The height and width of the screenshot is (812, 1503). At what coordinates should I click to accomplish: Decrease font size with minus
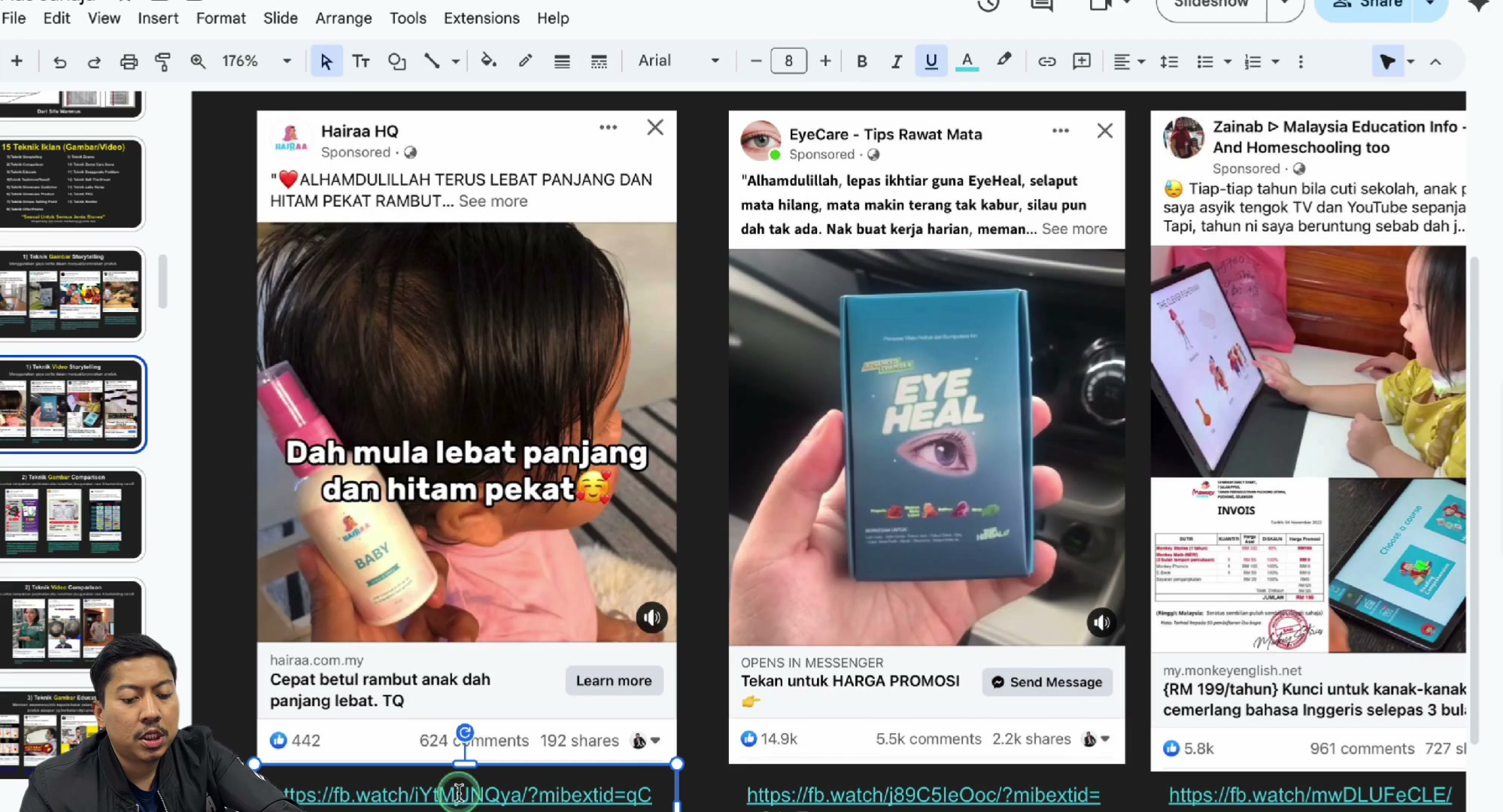click(756, 61)
